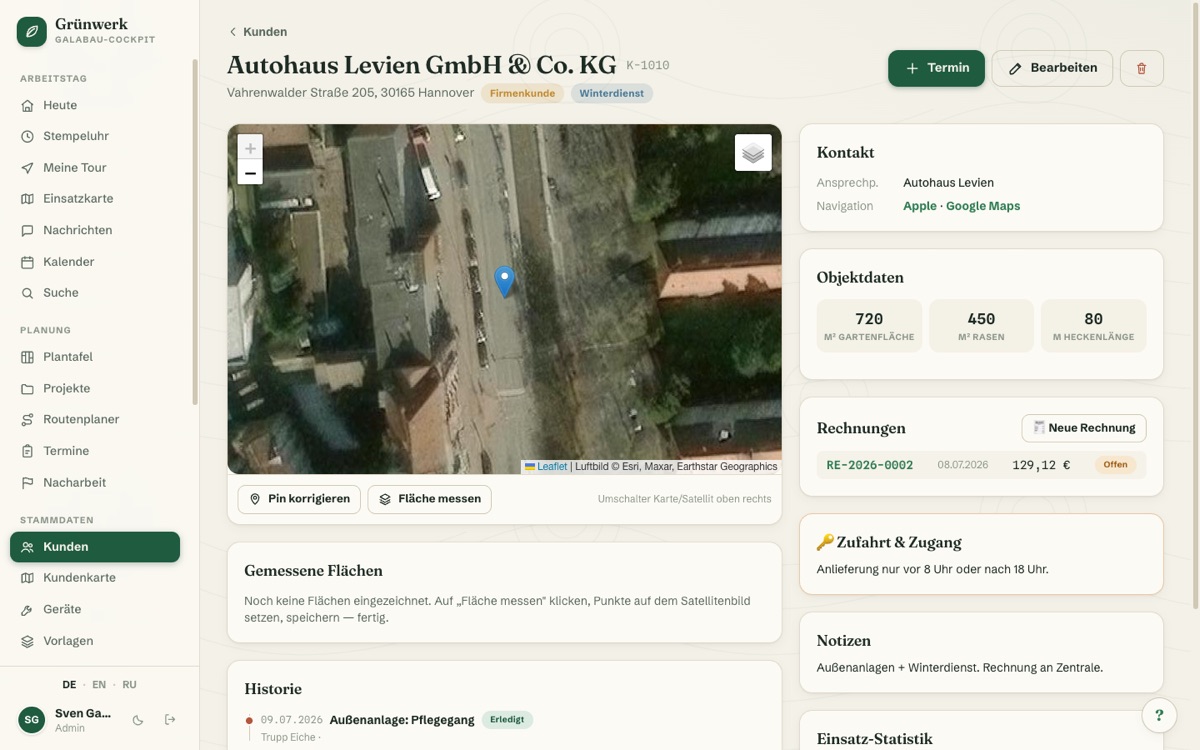Click the sidebar scrollbar

pos(195,232)
